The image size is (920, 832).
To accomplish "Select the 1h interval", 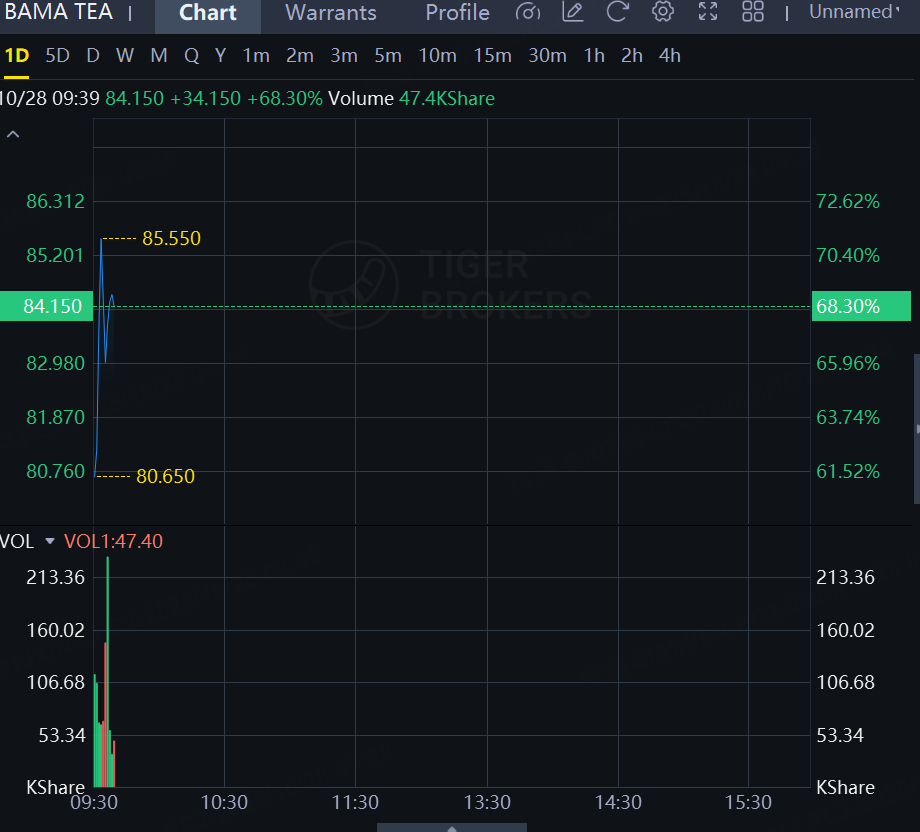I will pos(594,56).
